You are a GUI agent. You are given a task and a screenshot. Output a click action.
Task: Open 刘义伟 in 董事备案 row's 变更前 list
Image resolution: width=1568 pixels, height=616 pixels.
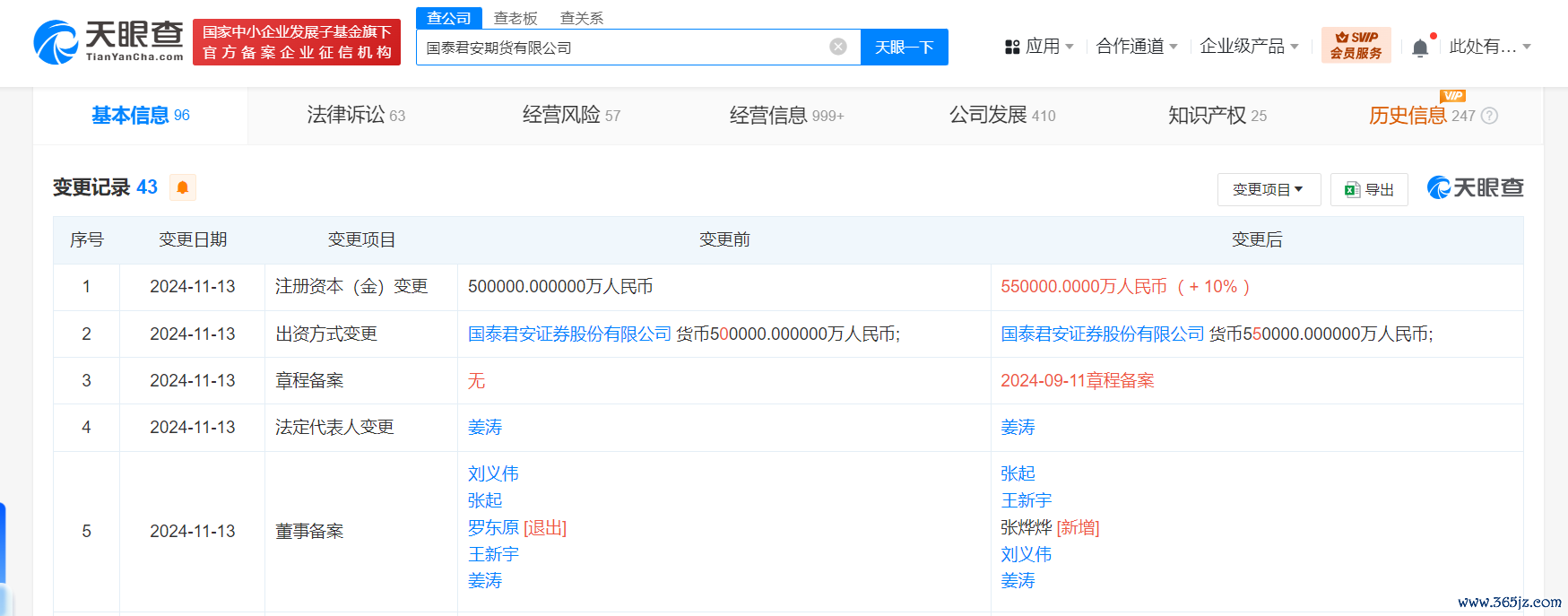pyautogui.click(x=493, y=473)
